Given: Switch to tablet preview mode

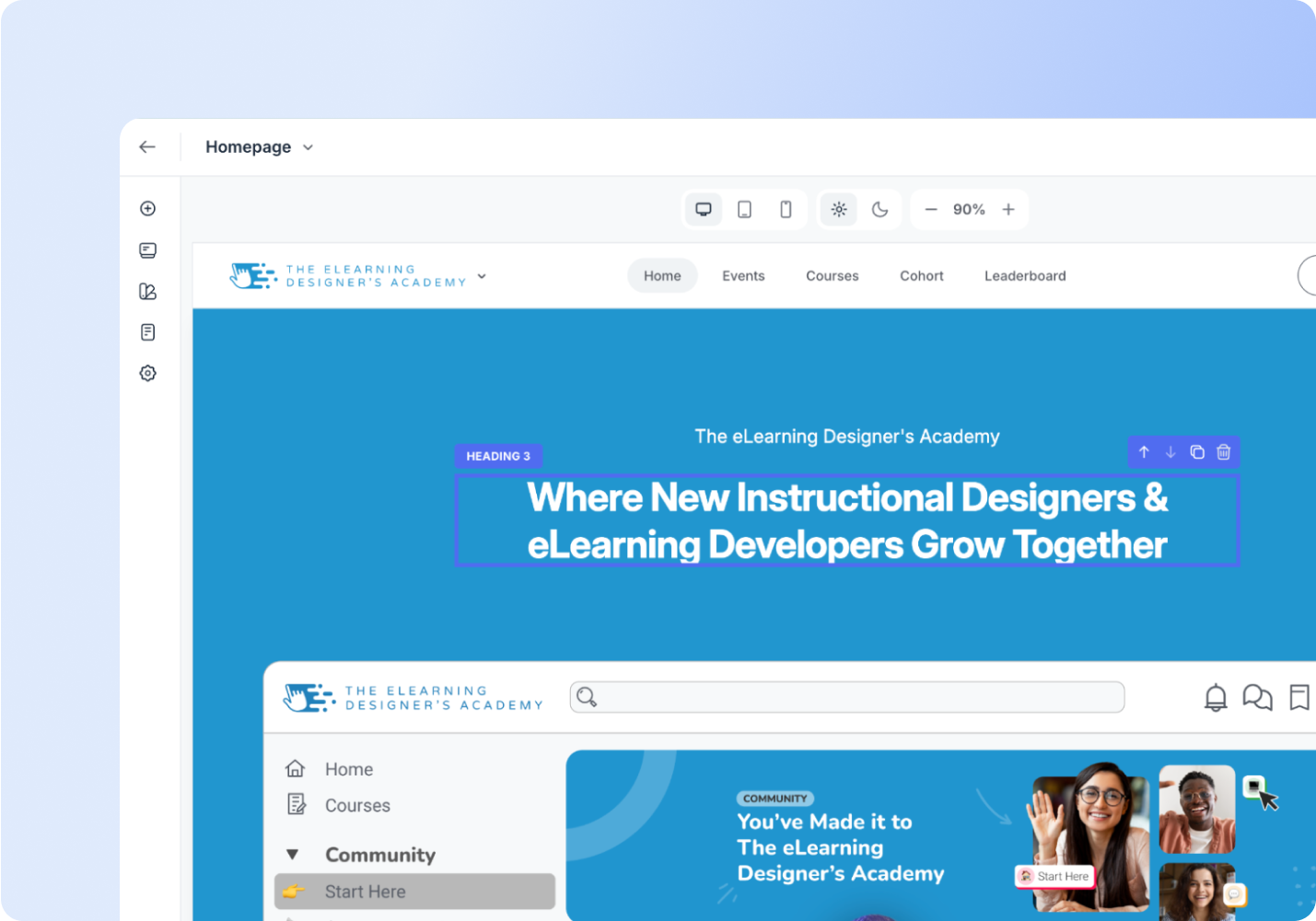Looking at the screenshot, I should (x=744, y=209).
